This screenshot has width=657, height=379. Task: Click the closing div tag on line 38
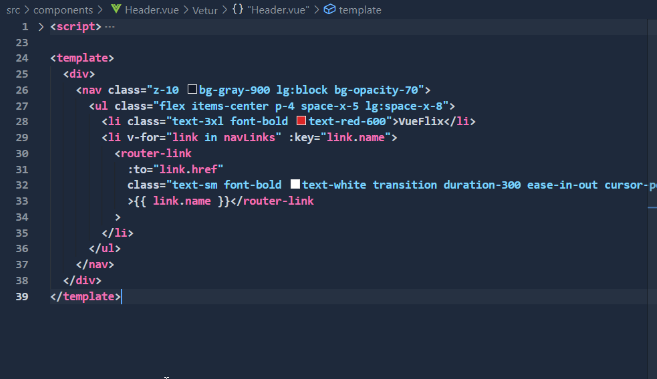coord(82,280)
